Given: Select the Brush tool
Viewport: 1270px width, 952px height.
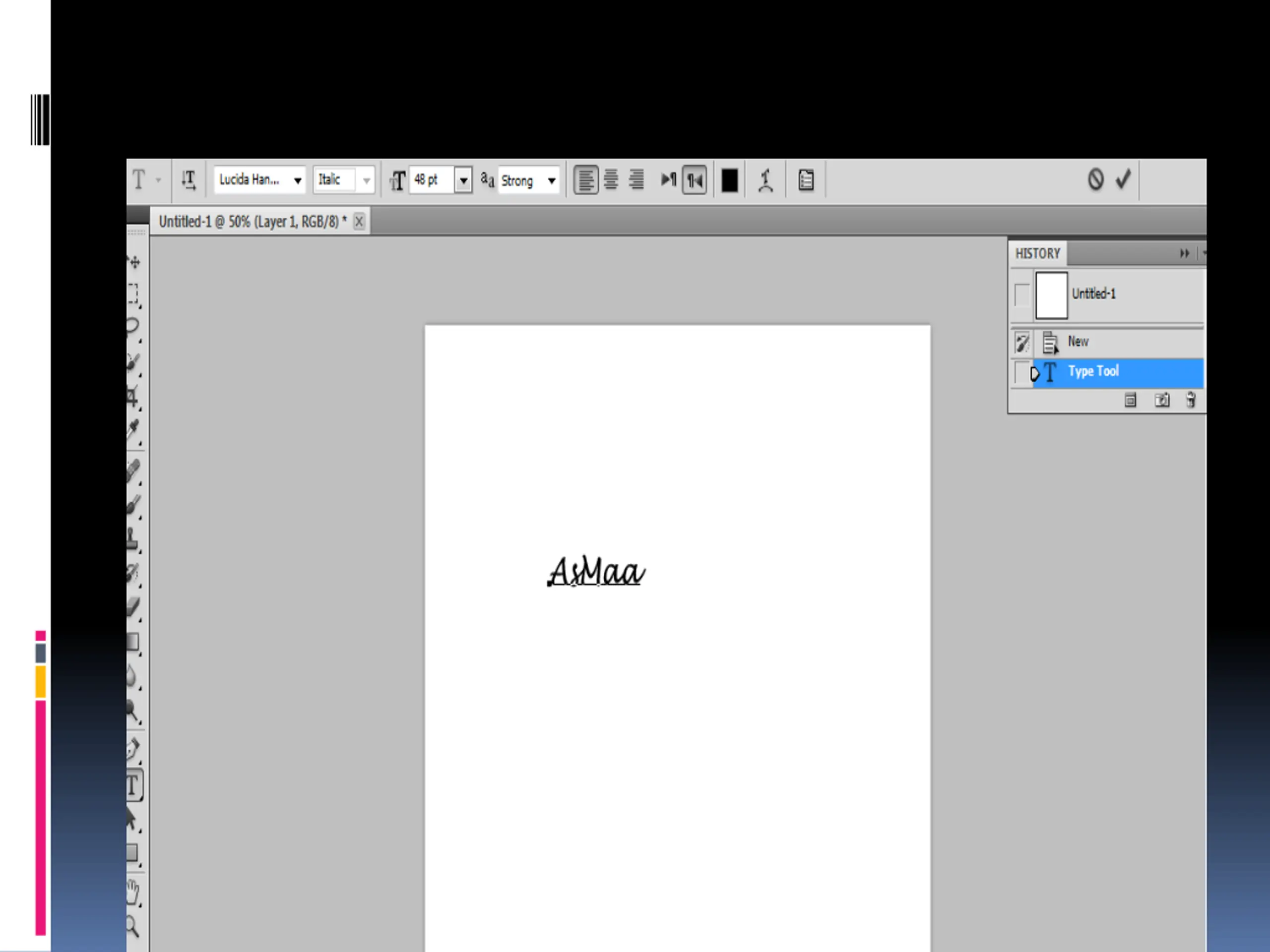Looking at the screenshot, I should 134,506.
